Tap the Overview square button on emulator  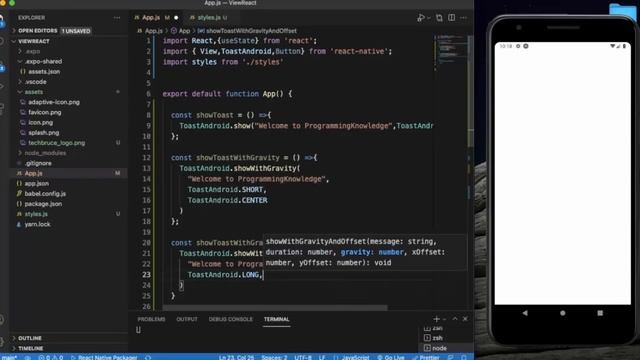pyautogui.click(x=600, y=313)
